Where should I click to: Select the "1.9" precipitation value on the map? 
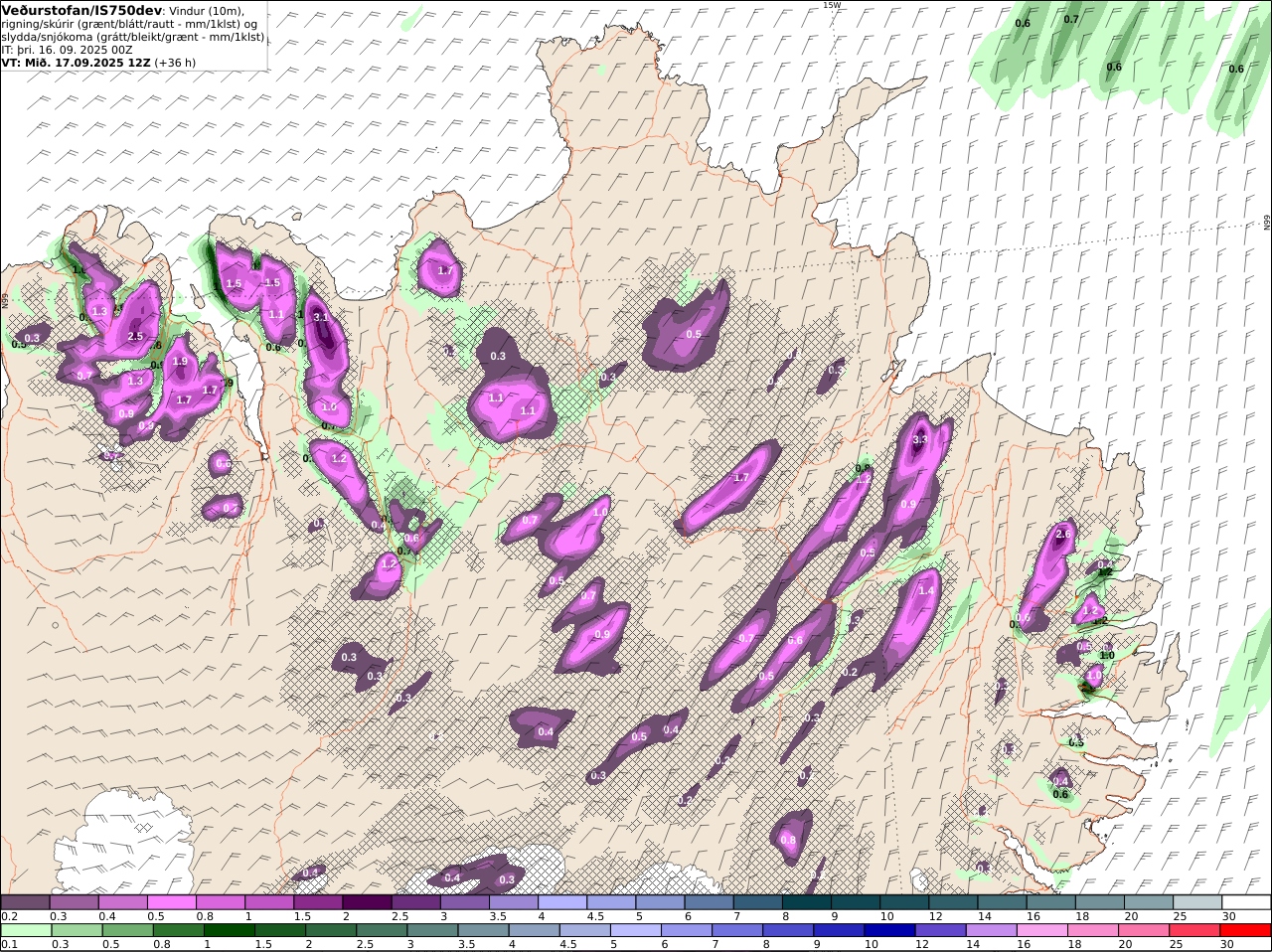[180, 362]
